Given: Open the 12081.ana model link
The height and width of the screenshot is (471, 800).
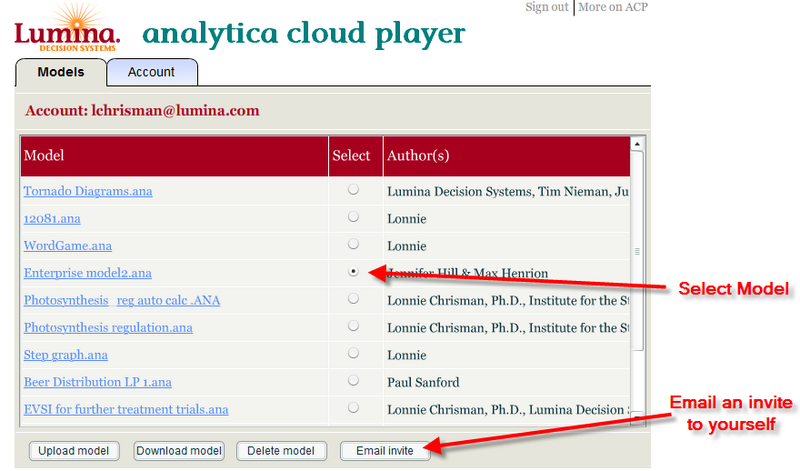Looking at the screenshot, I should coord(52,218).
